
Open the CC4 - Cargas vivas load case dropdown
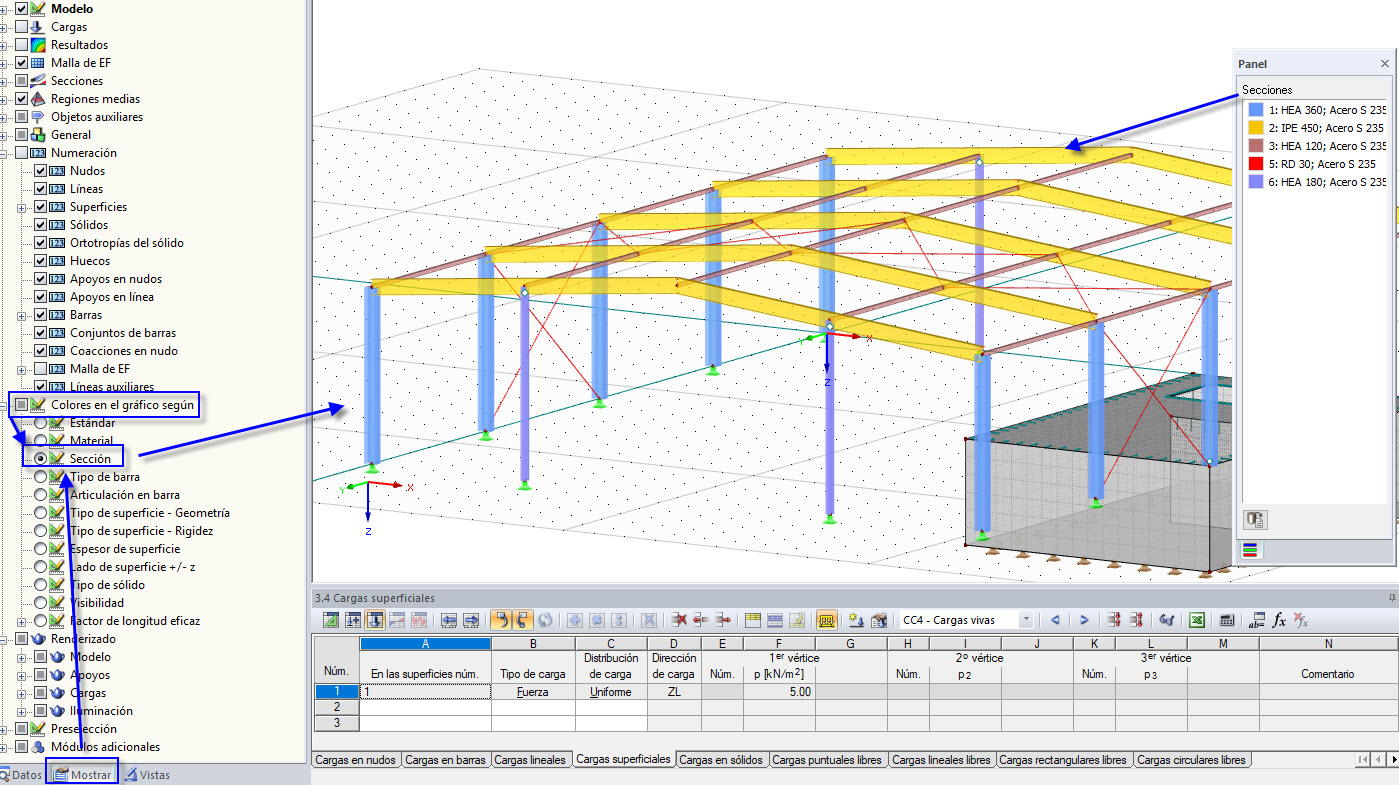(1026, 620)
